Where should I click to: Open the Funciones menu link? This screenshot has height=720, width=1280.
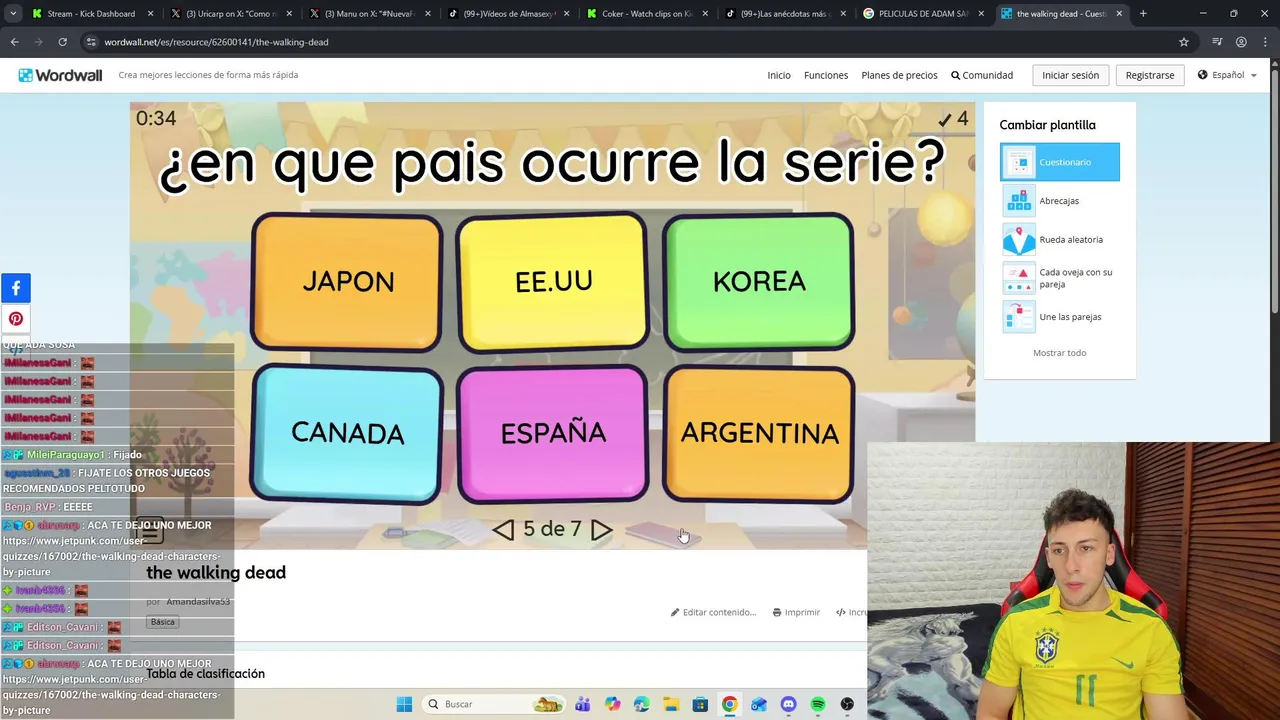[826, 75]
